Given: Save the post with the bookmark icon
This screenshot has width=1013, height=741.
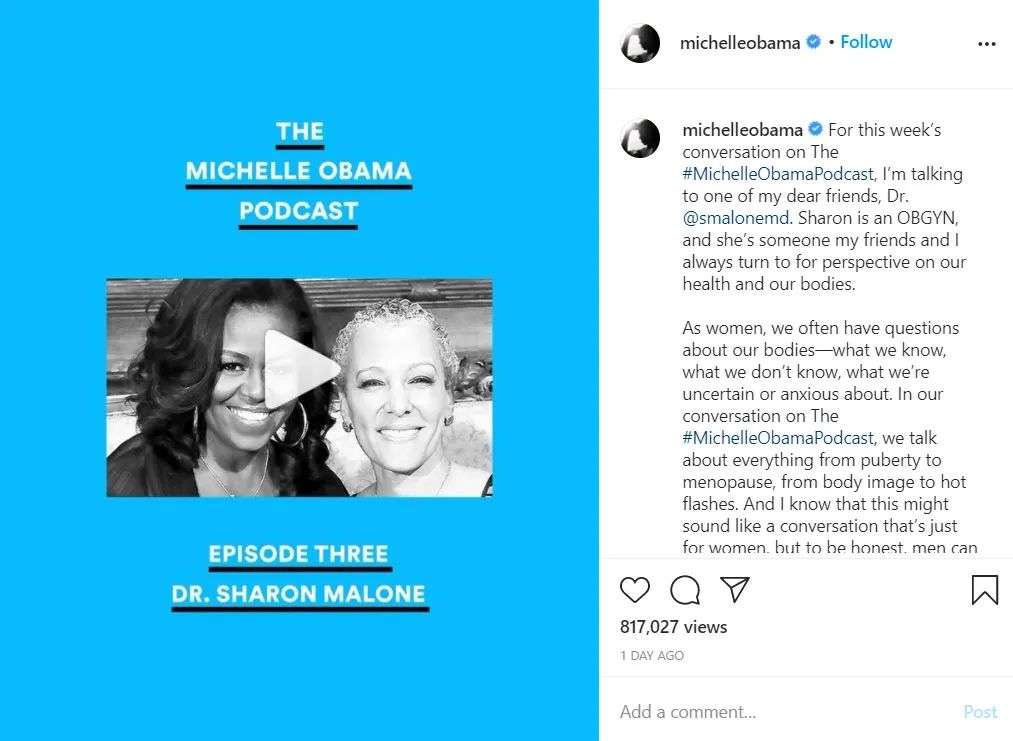Looking at the screenshot, I should click(985, 589).
